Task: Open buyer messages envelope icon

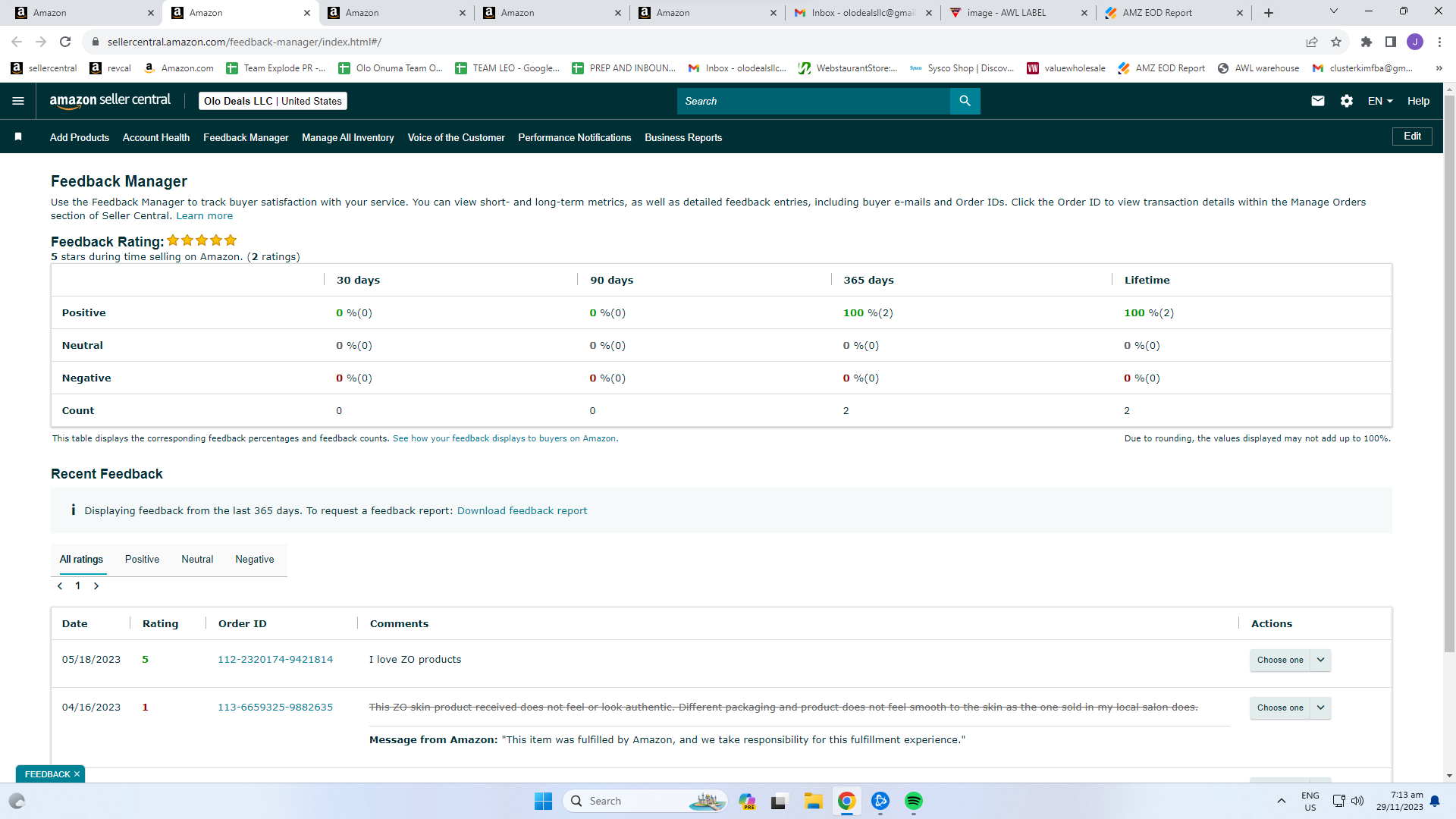Action: (1318, 101)
